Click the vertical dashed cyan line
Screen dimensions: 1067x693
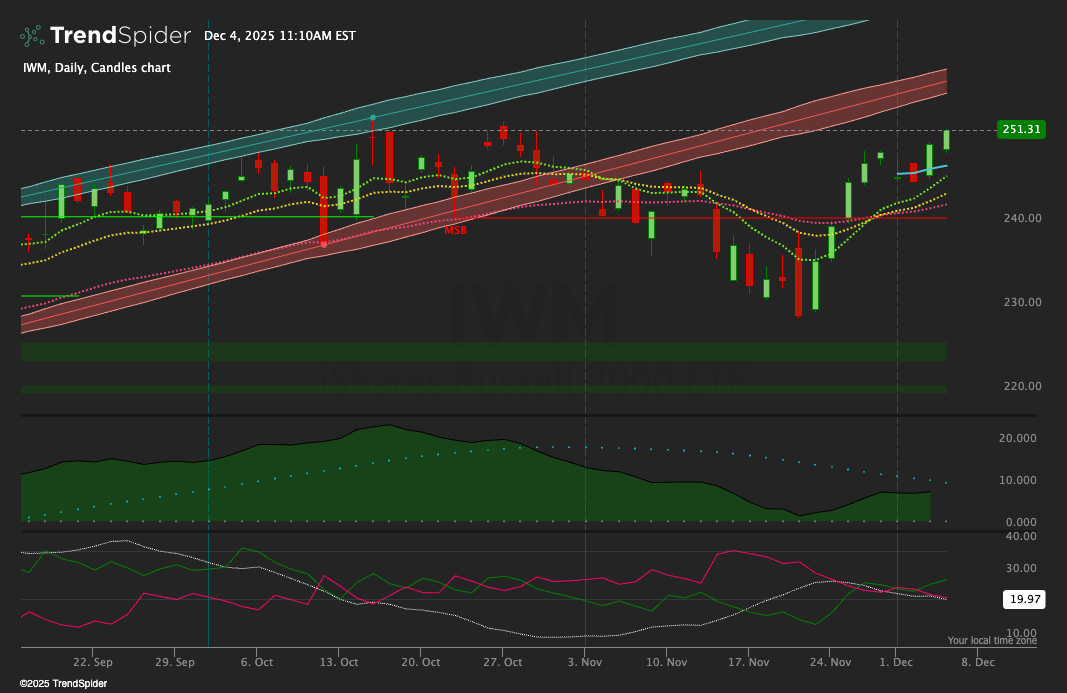[x=207, y=350]
